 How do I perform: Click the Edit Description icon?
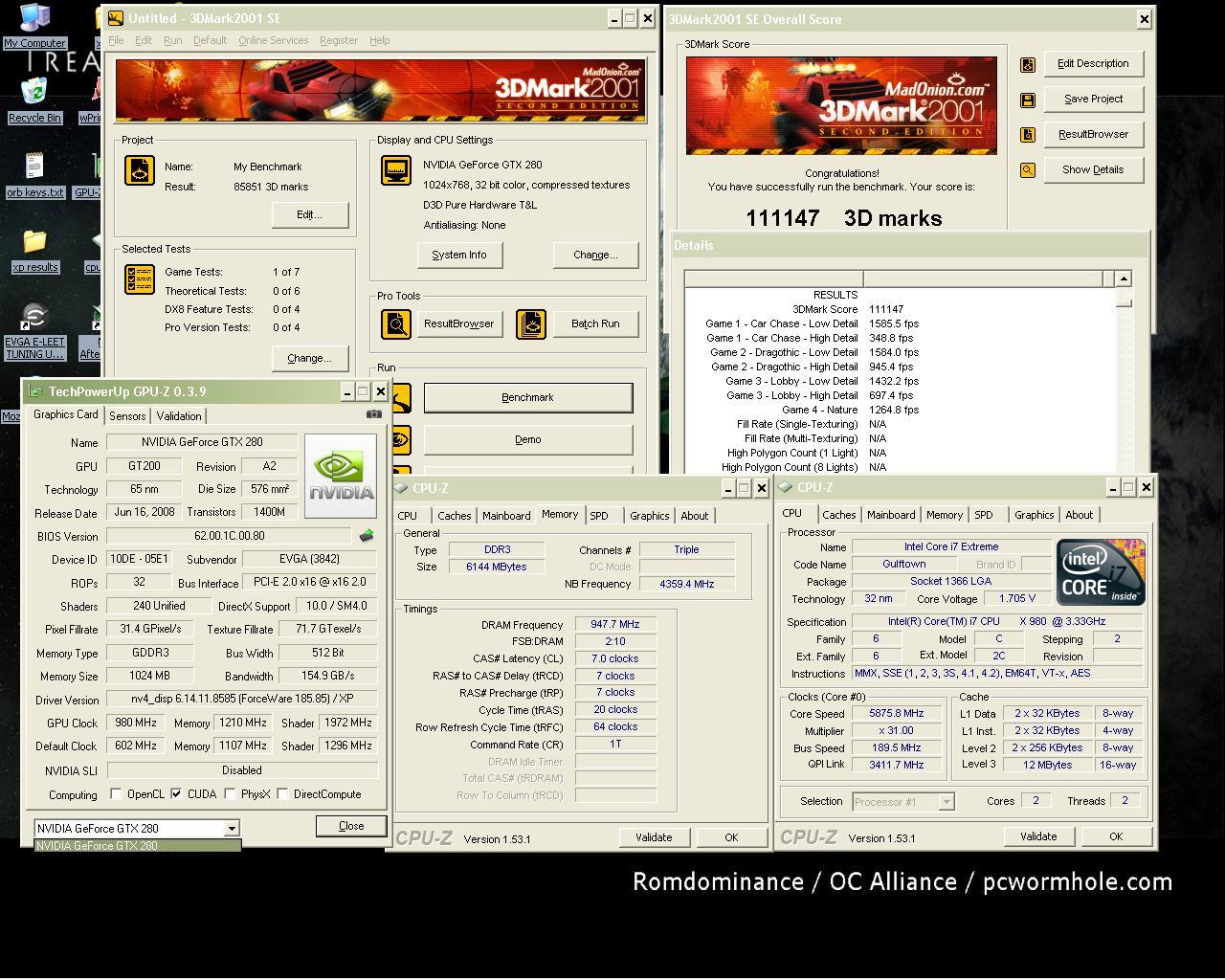(1028, 64)
